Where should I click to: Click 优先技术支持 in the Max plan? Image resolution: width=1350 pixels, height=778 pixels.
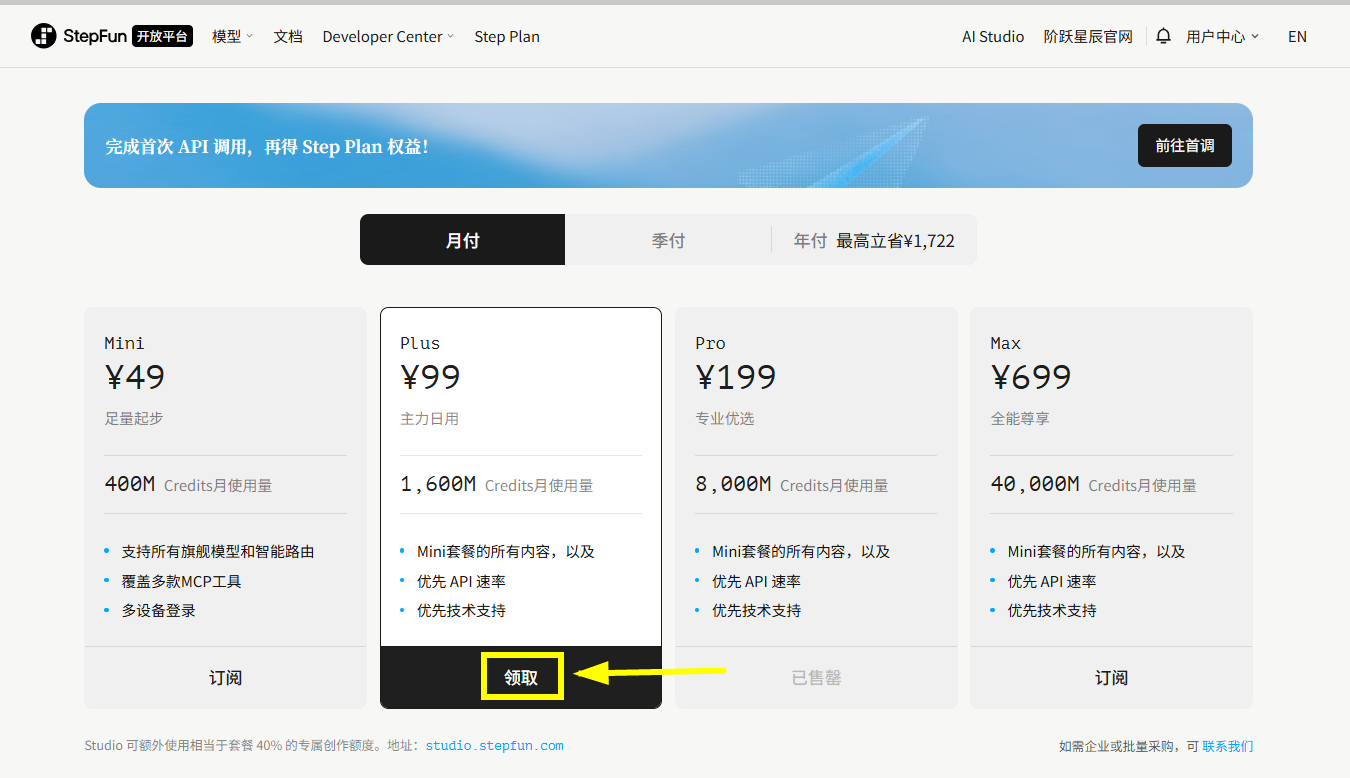pos(1052,610)
